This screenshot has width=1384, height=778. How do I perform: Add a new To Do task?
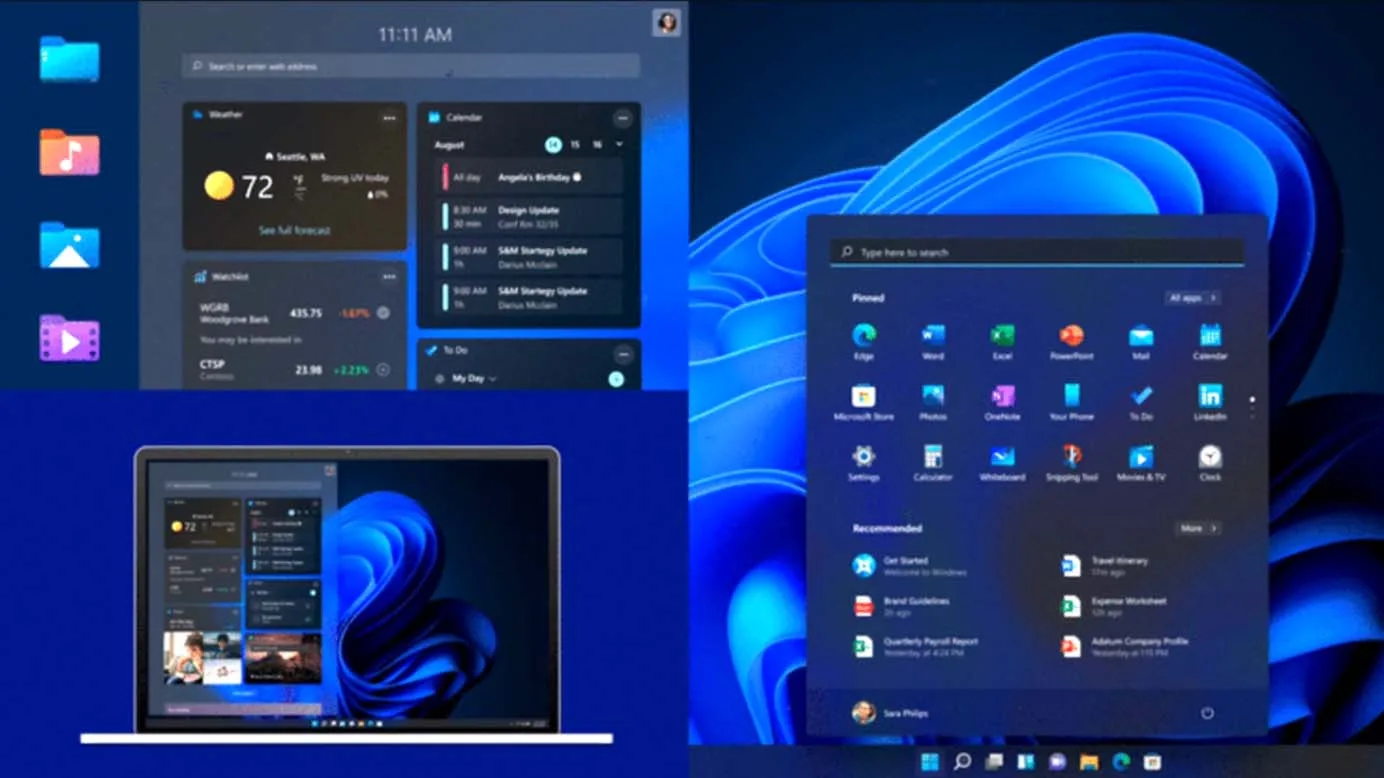click(x=616, y=379)
